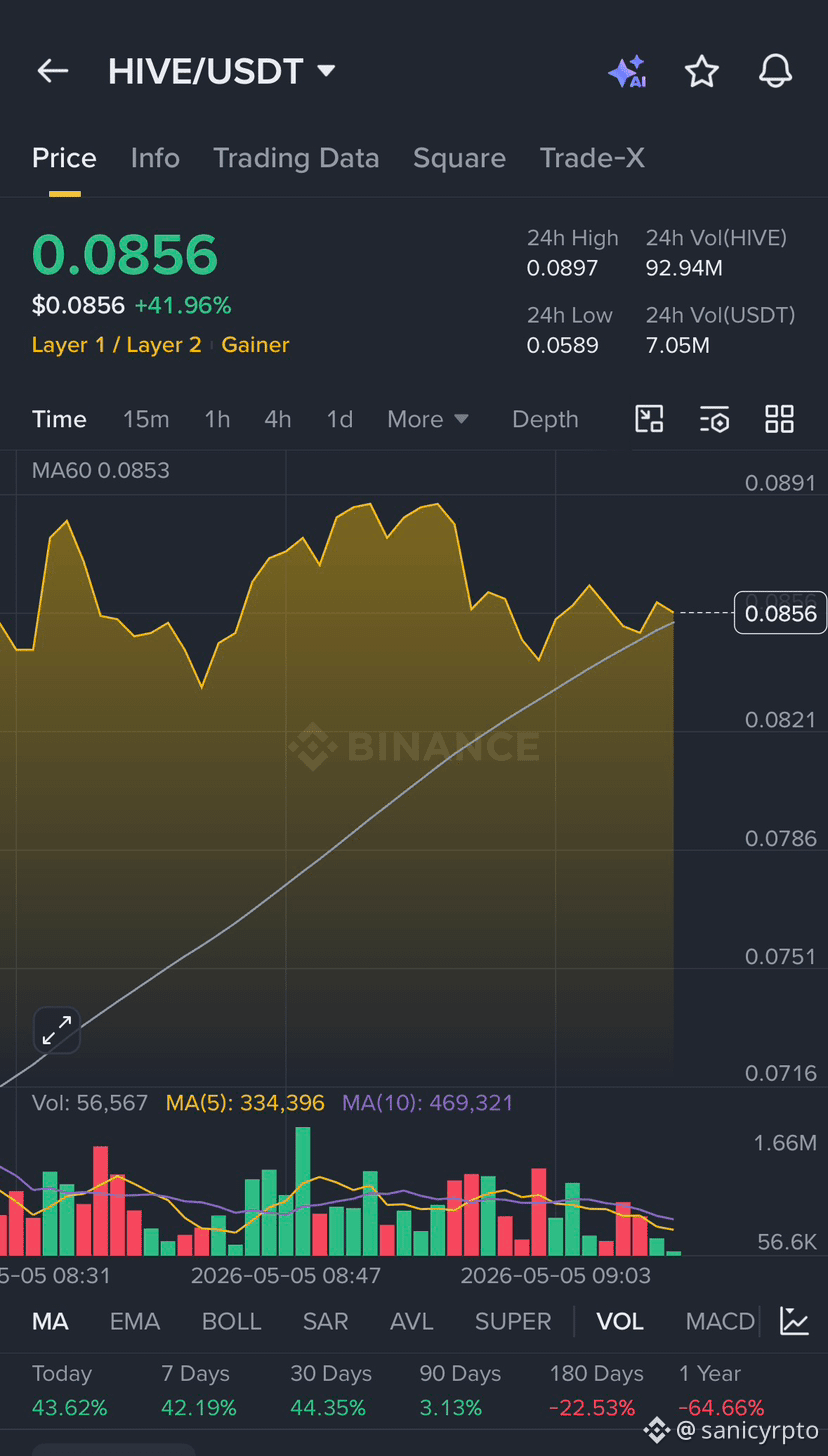
Task: Click the 90 Days 3.13% performance
Action: pos(460,1391)
